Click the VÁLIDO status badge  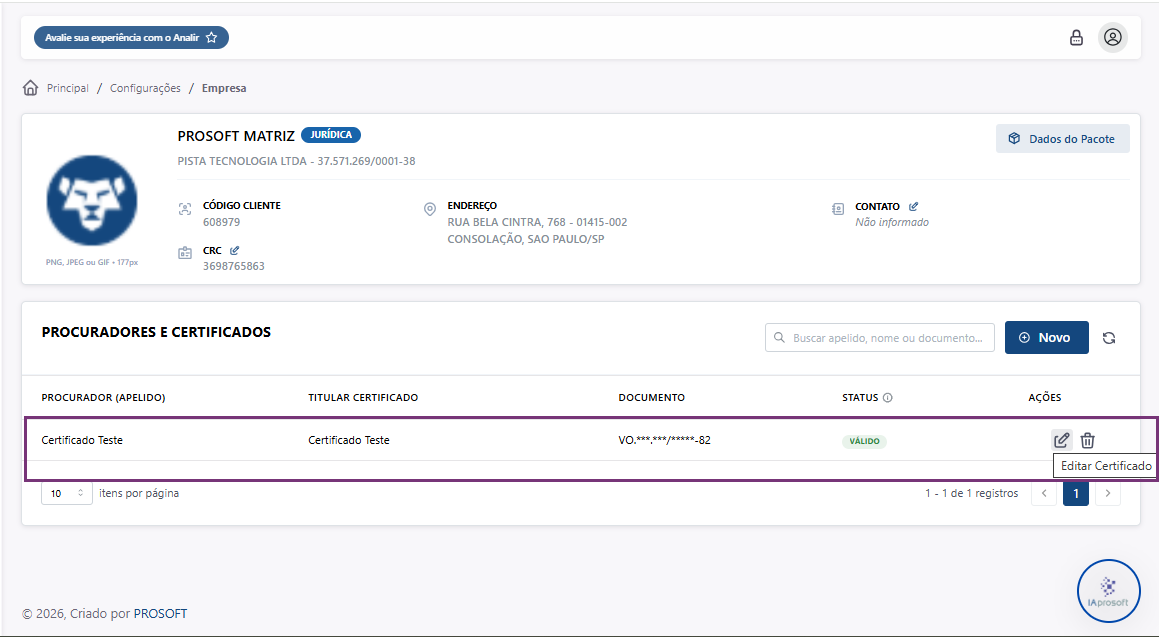[x=864, y=441]
